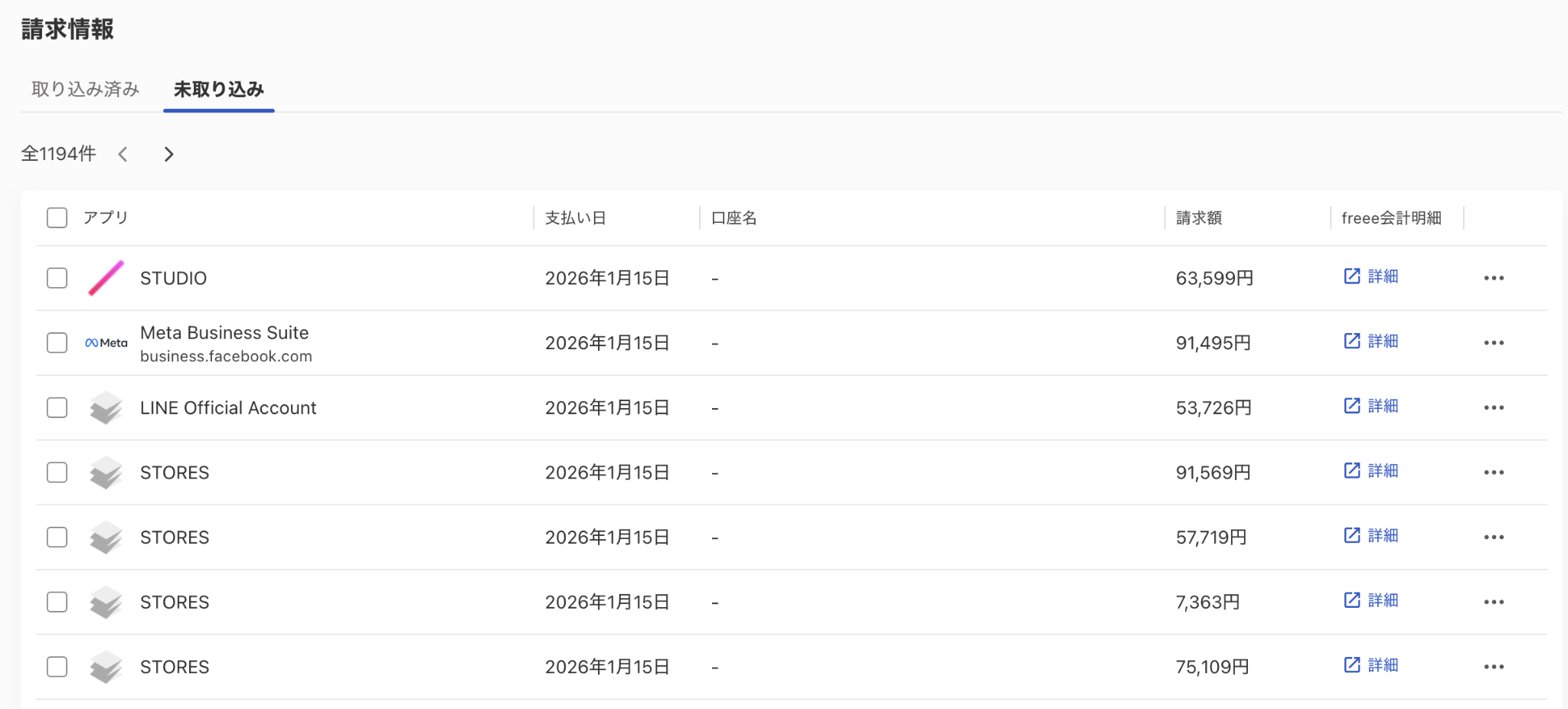Open more options for the 7,363円 STORES row

point(1493,603)
